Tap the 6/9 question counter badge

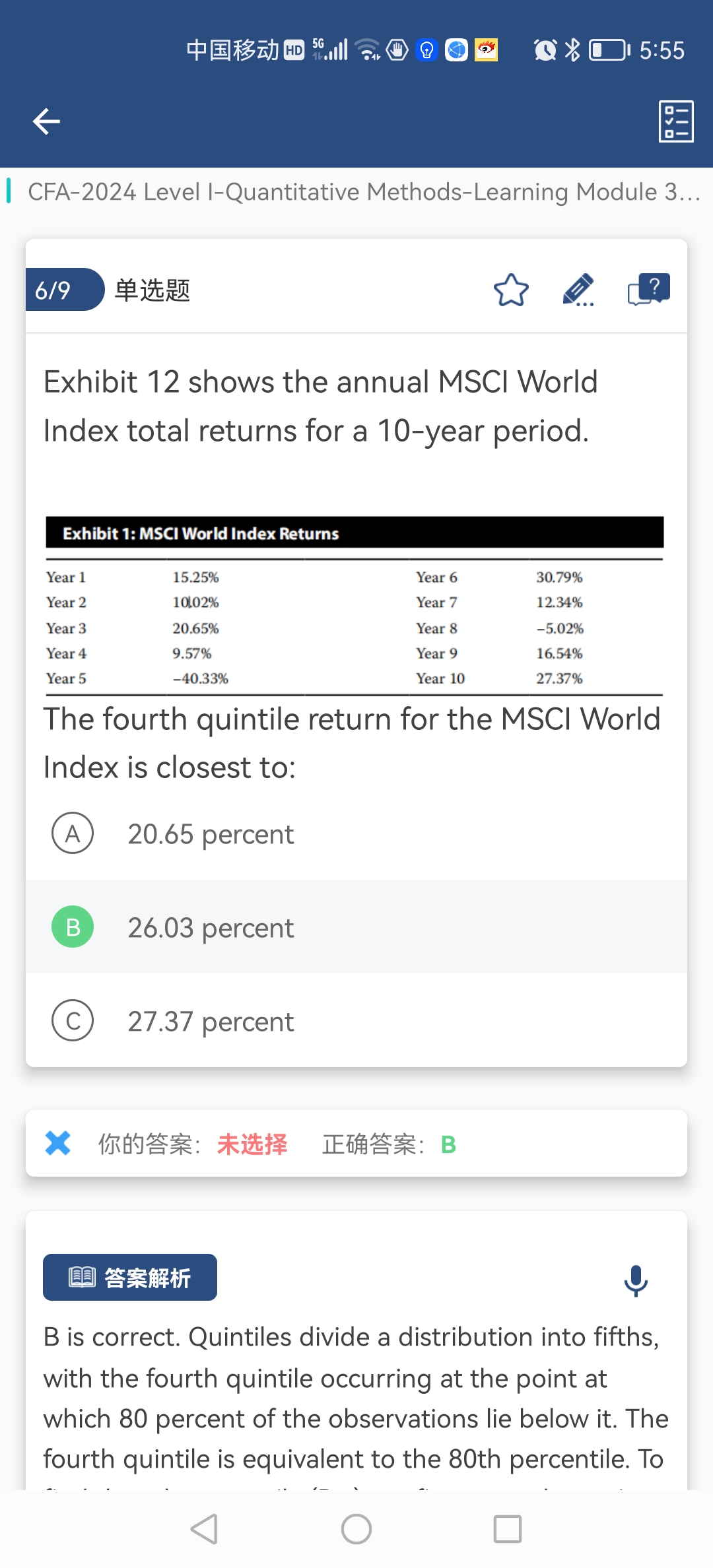tap(65, 290)
